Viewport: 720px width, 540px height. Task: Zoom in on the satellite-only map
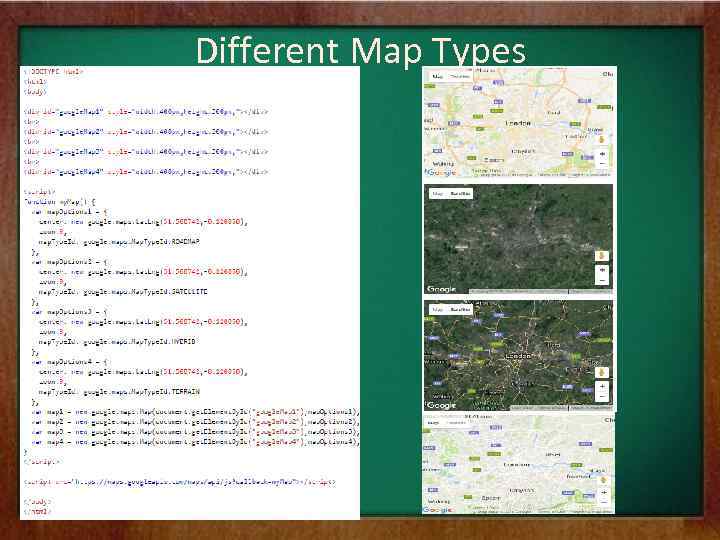point(602,270)
